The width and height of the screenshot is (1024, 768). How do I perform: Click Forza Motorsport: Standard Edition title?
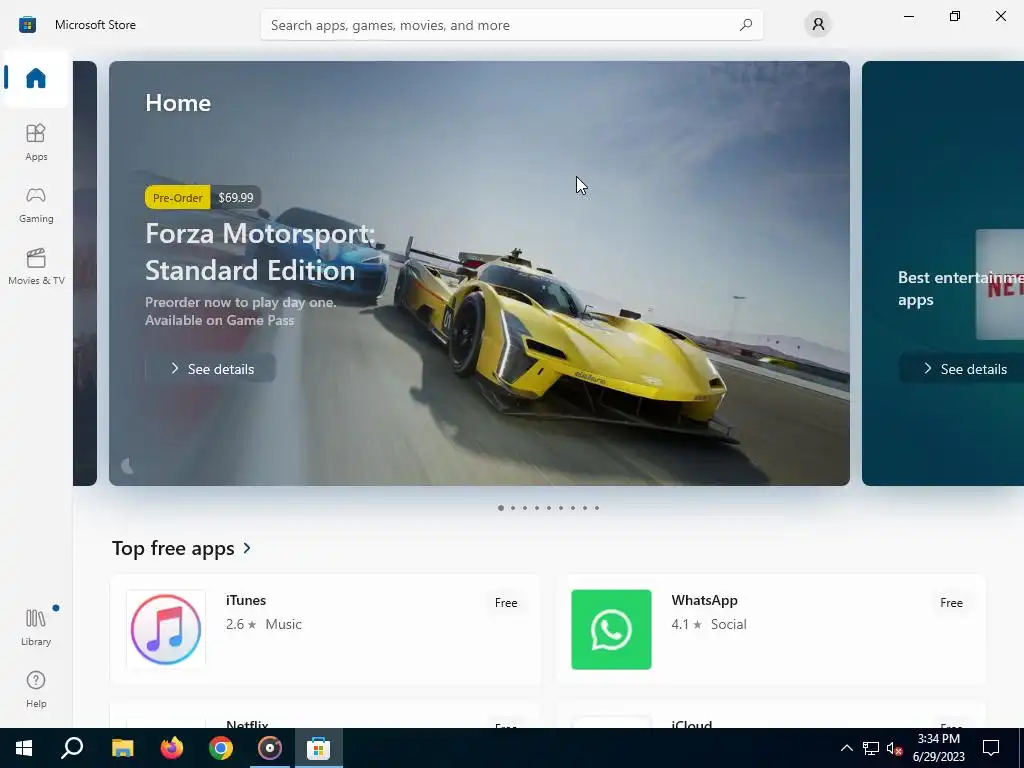[x=260, y=251]
